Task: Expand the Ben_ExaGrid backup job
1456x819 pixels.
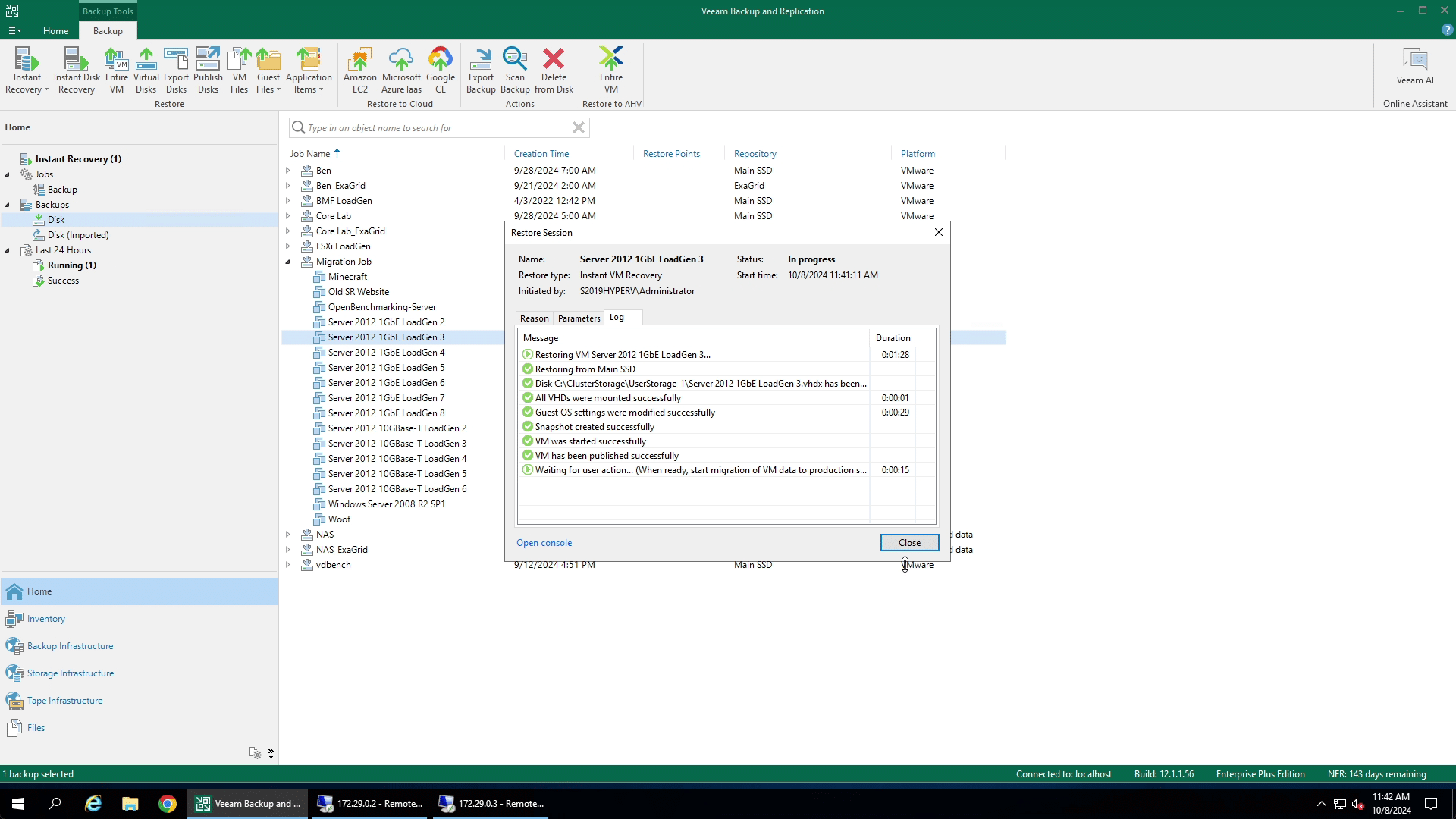Action: (288, 186)
